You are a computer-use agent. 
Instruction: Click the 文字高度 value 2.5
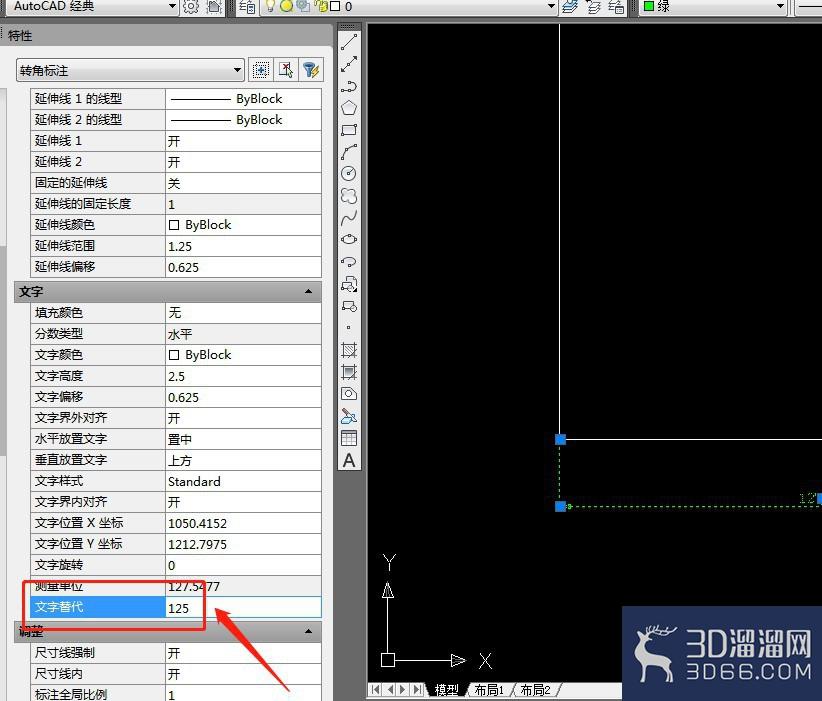tap(243, 376)
